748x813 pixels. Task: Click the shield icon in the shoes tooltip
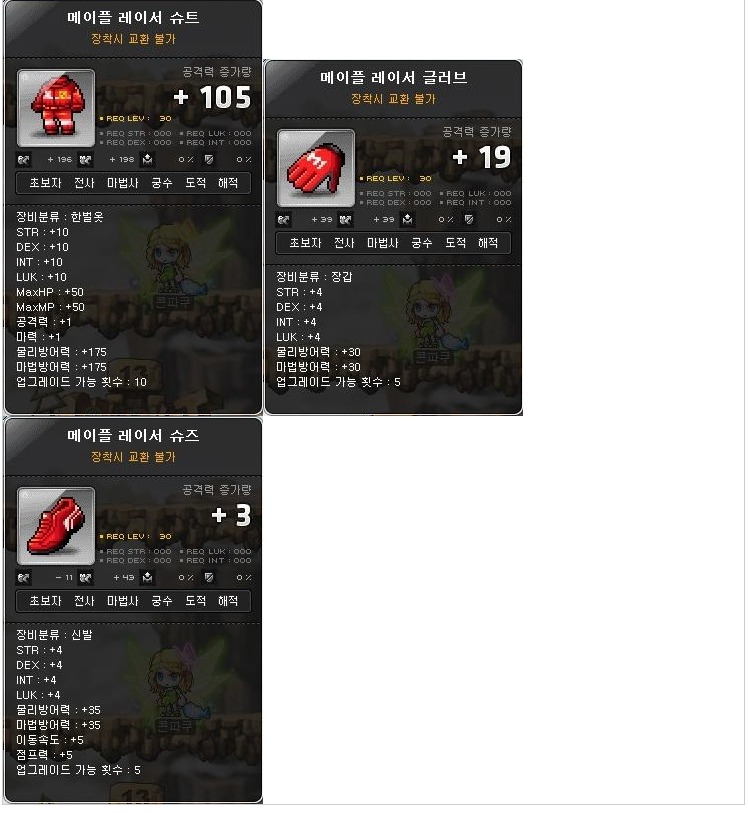[x=209, y=578]
